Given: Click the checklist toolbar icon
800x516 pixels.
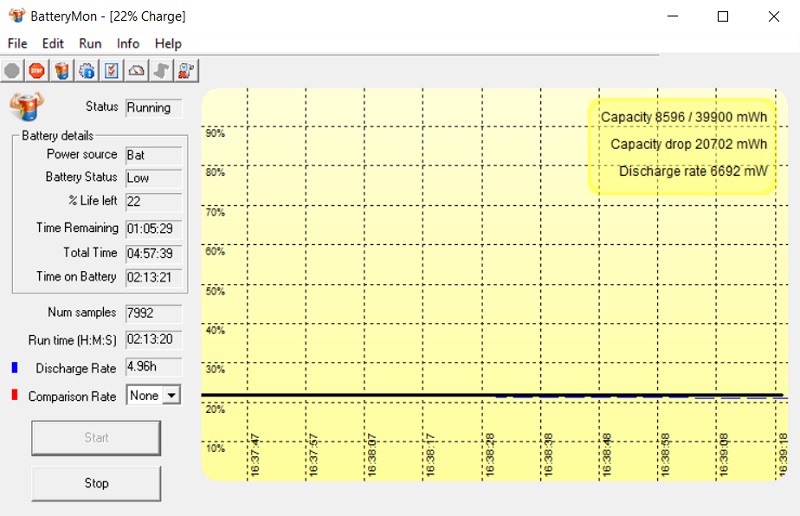Looking at the screenshot, I should coord(112,70).
